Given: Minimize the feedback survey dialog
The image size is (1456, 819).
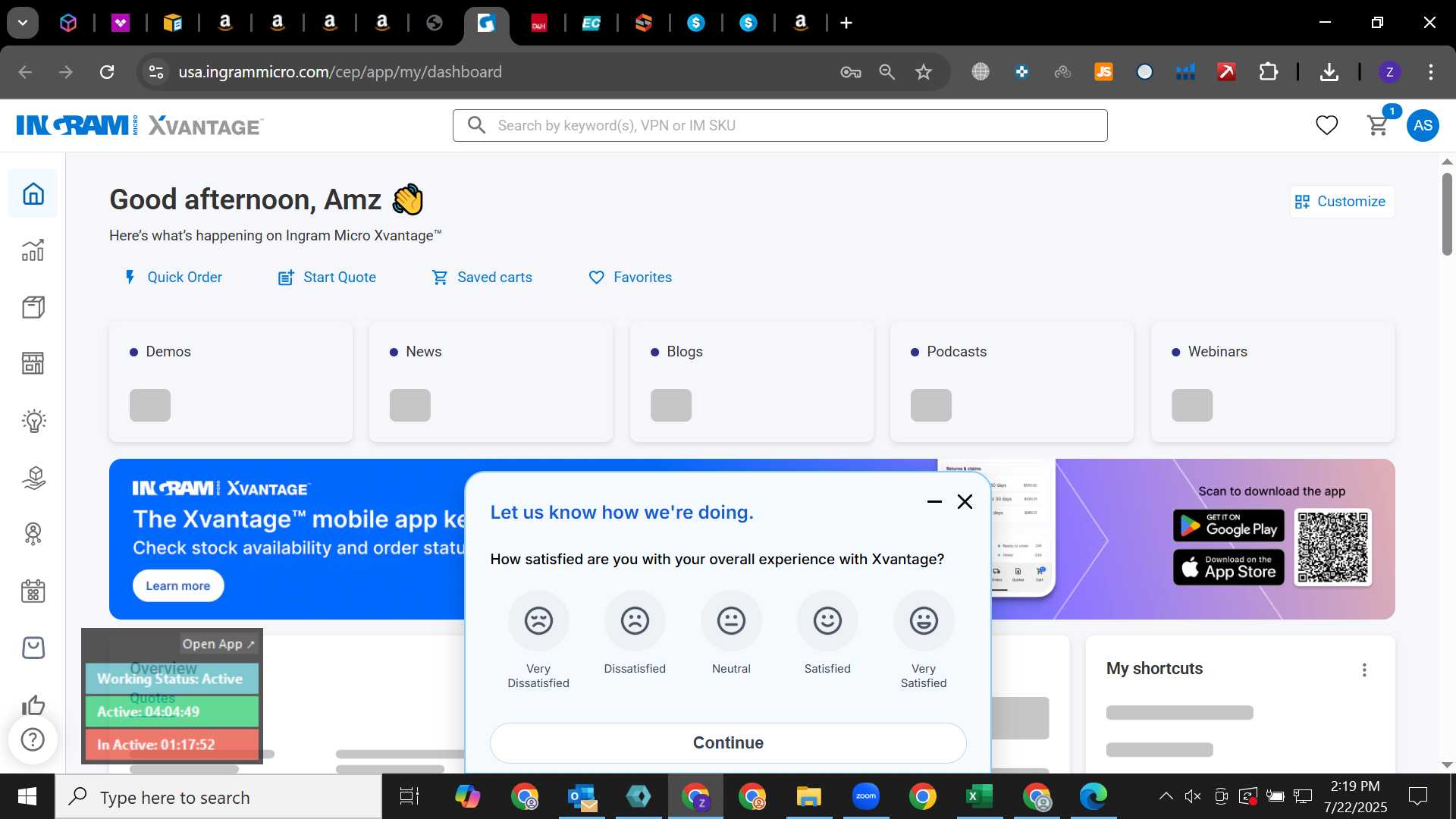Looking at the screenshot, I should (x=934, y=501).
